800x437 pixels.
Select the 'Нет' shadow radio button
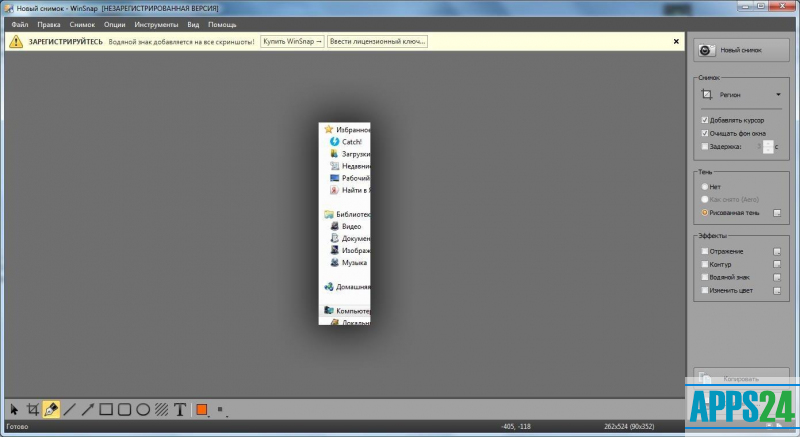click(x=706, y=186)
